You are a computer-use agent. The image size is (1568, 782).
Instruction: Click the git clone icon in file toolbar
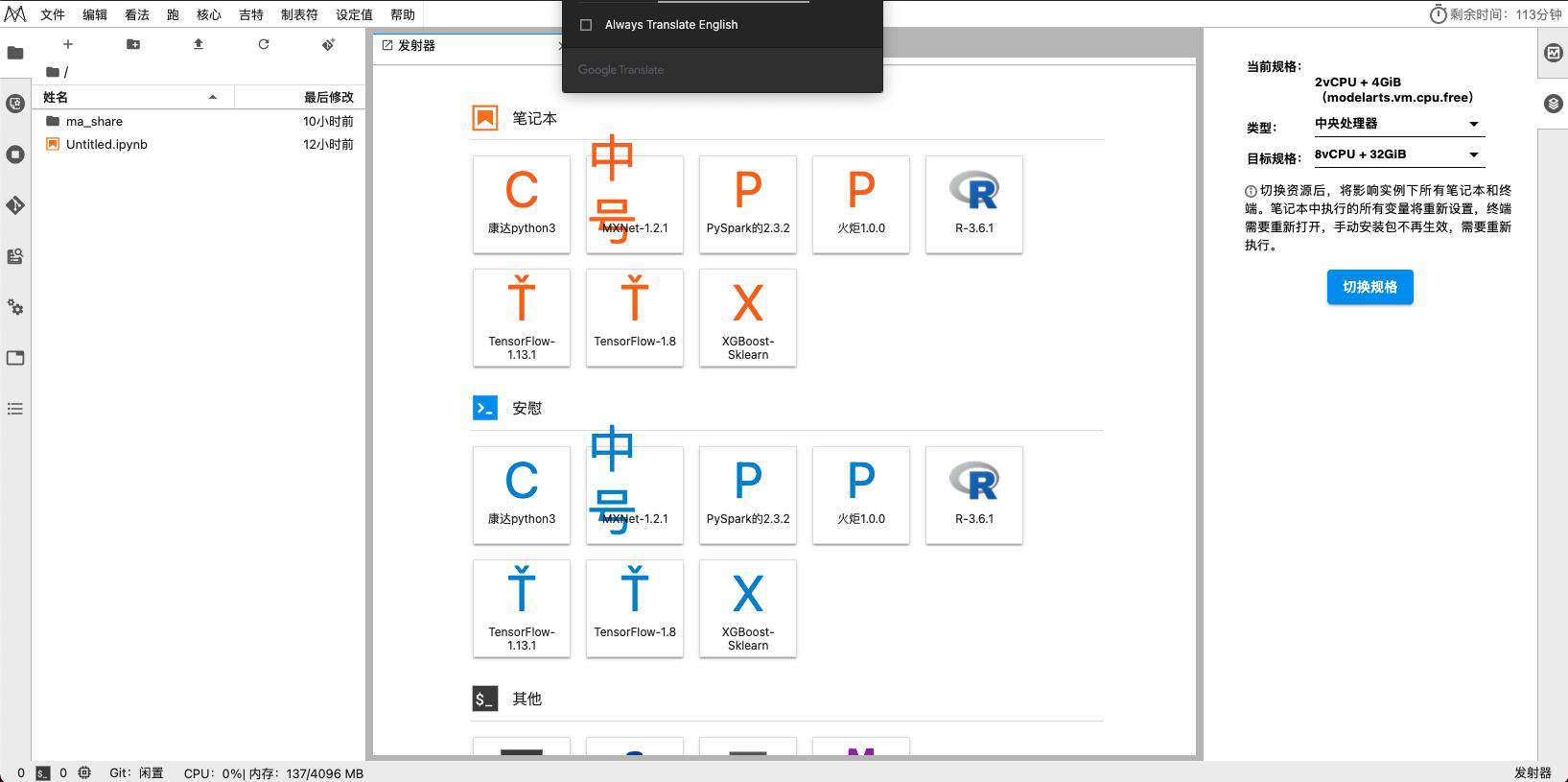tap(328, 44)
